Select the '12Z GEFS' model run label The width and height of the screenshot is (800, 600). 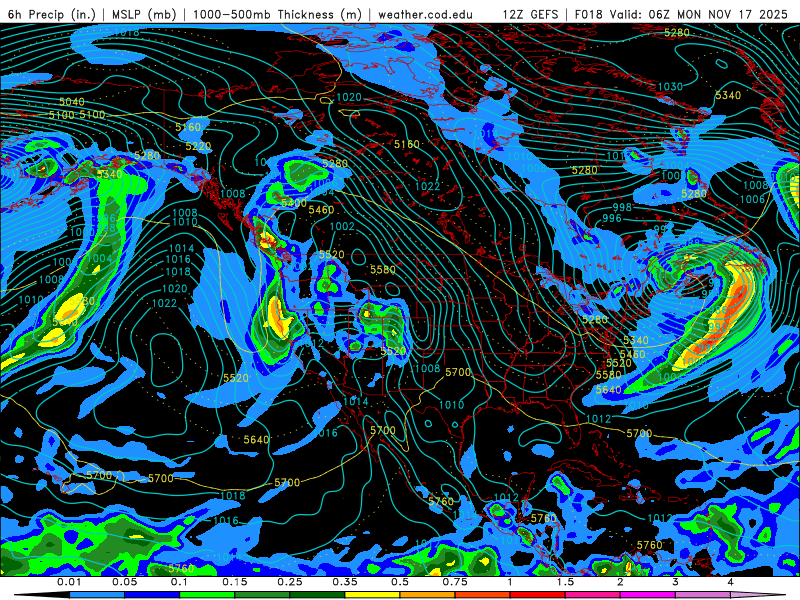pyautogui.click(x=530, y=14)
